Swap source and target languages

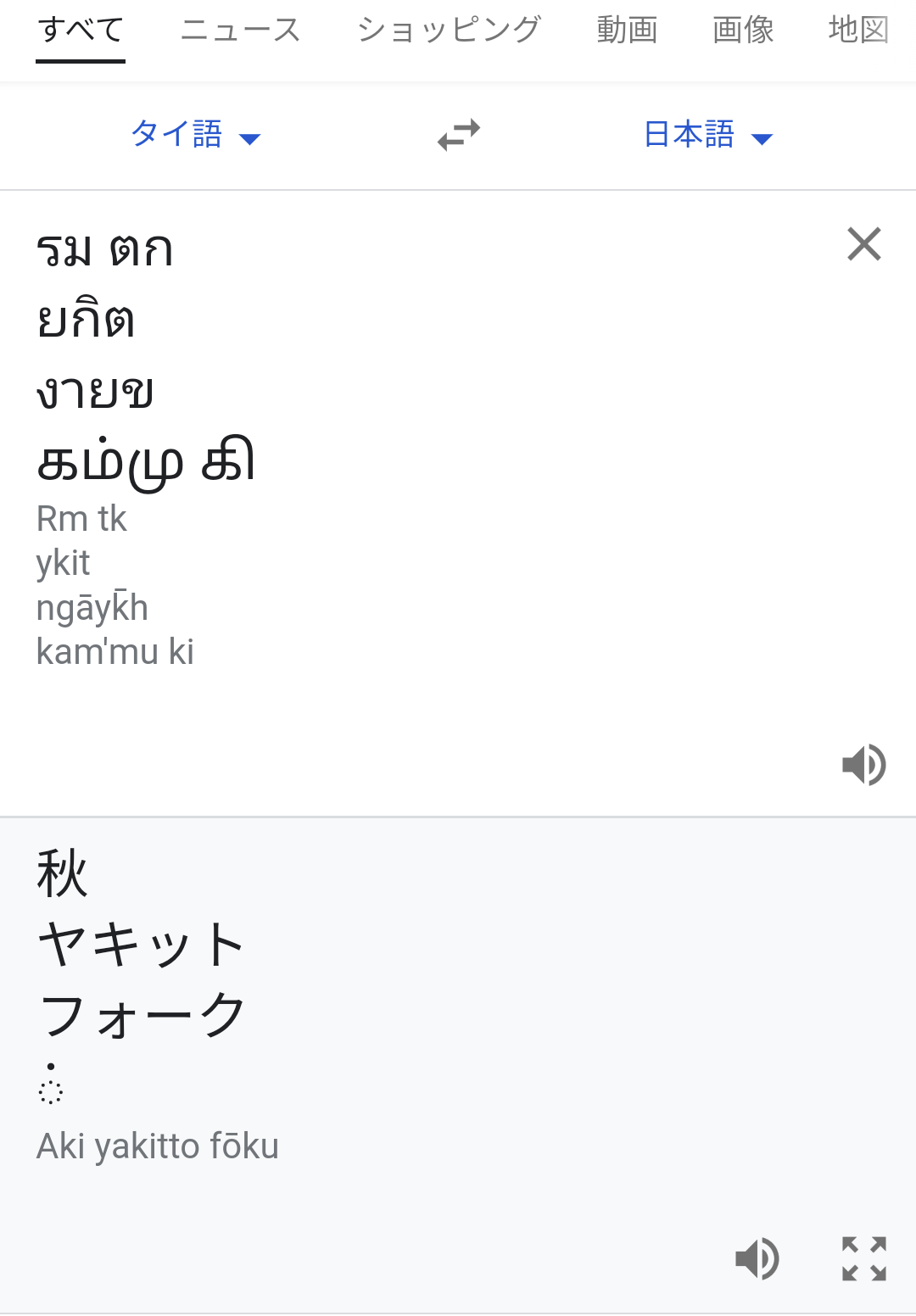coord(459,135)
